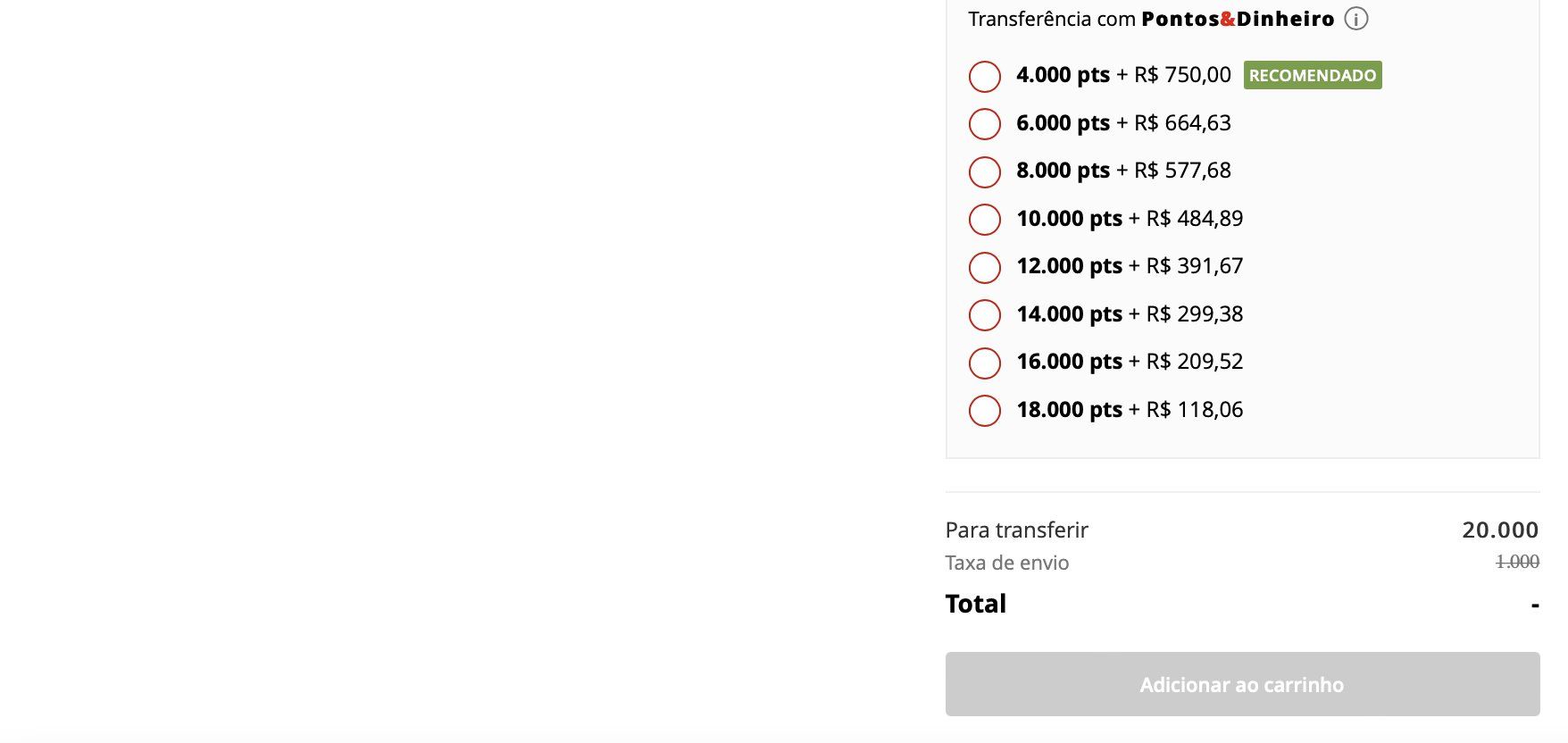Choose the 18.000 pts radio option
Screen dimensions: 1568x743
pos(985,411)
